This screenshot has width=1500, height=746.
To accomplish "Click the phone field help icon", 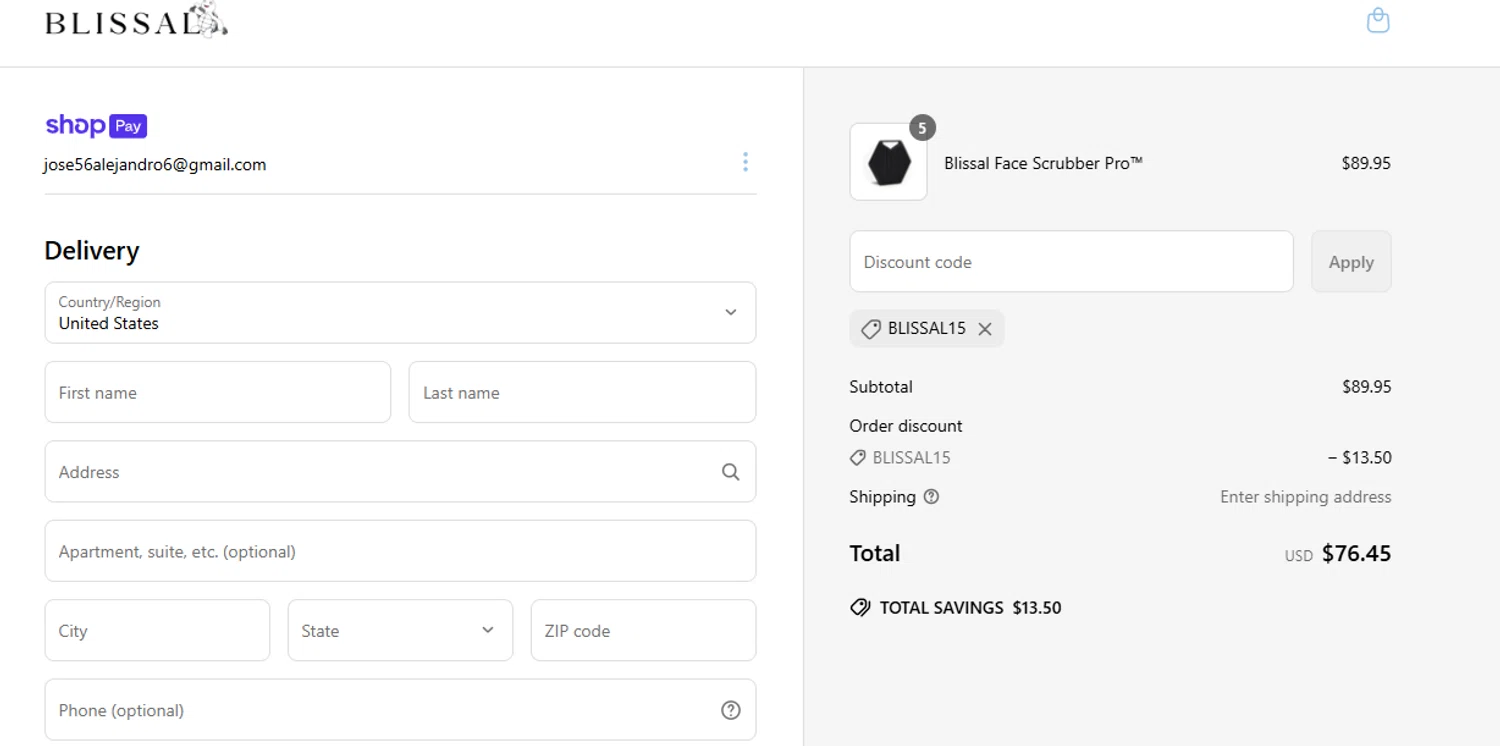I will coord(731,710).
